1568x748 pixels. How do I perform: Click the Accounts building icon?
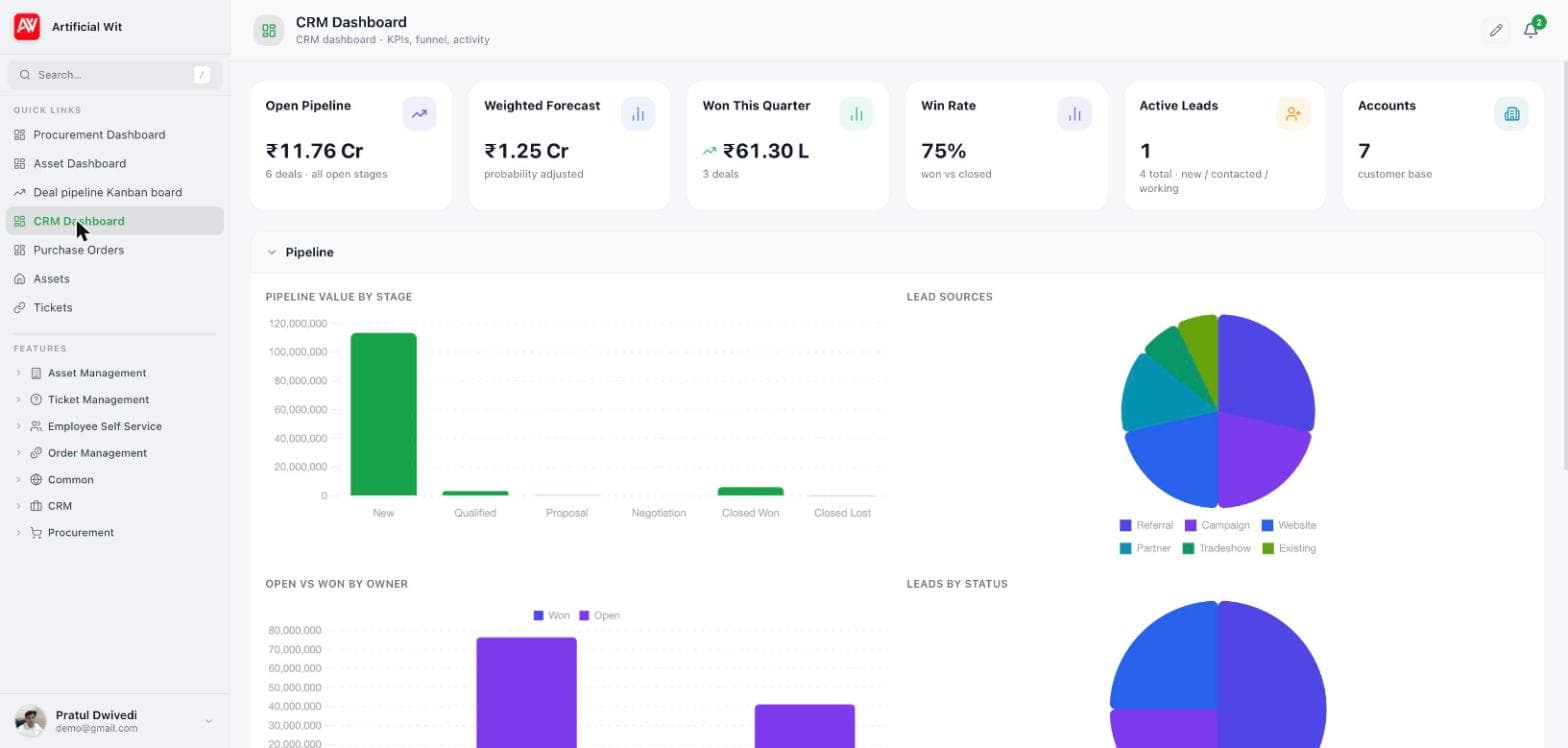[x=1511, y=114]
